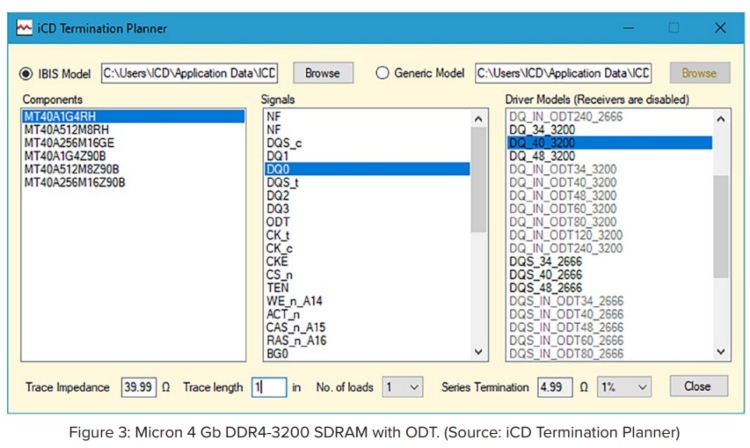
Task: Select component MT40A512M8Z90B
Action: (133, 169)
